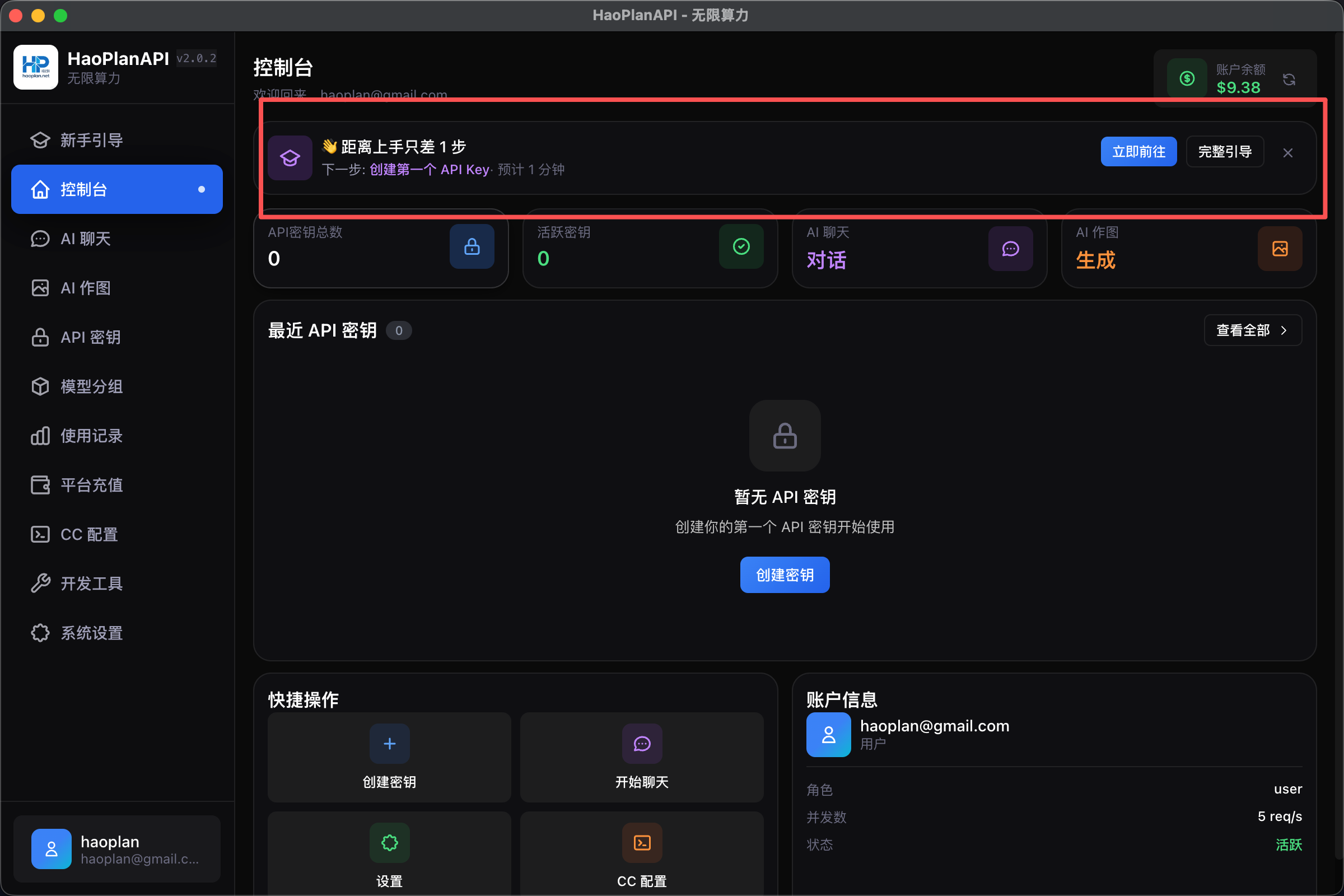Click the 设置 quick action gear icon
Viewport: 1344px width, 896px height.
coord(389,842)
